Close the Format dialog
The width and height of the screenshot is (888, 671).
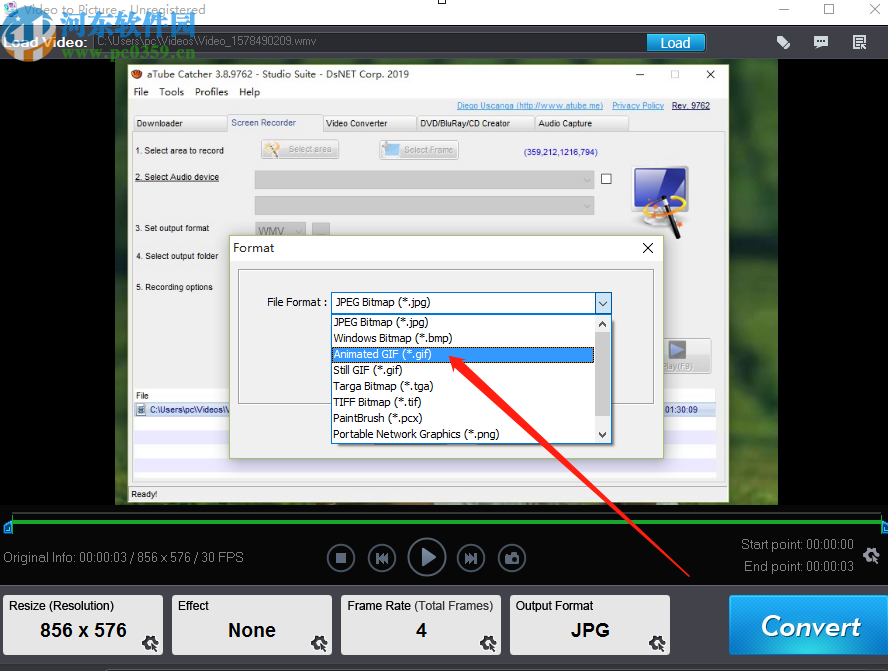pyautogui.click(x=648, y=248)
